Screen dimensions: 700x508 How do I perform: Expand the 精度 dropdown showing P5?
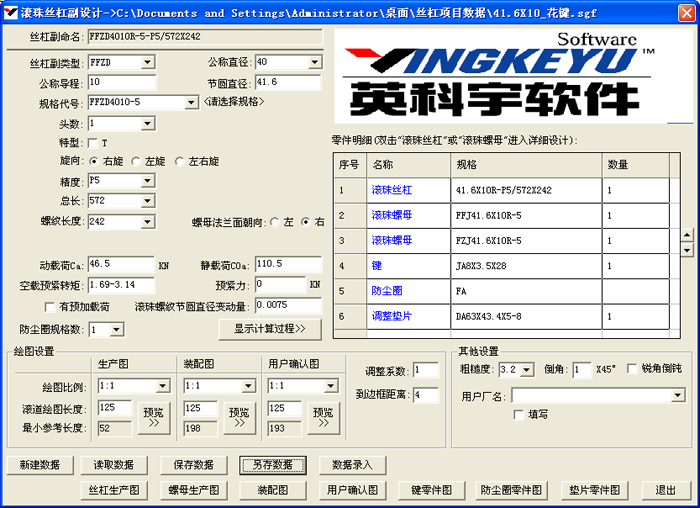(148, 181)
